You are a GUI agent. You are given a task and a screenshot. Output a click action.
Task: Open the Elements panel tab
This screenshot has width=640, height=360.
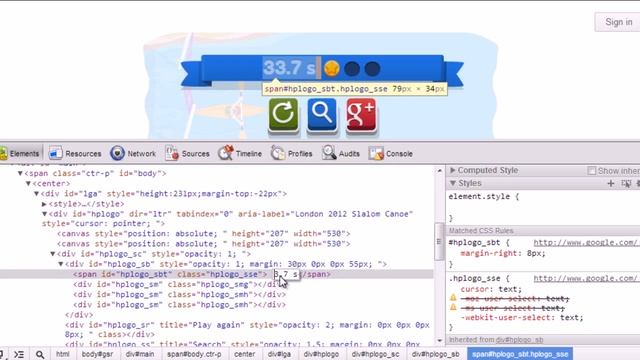pyautogui.click(x=20, y=153)
